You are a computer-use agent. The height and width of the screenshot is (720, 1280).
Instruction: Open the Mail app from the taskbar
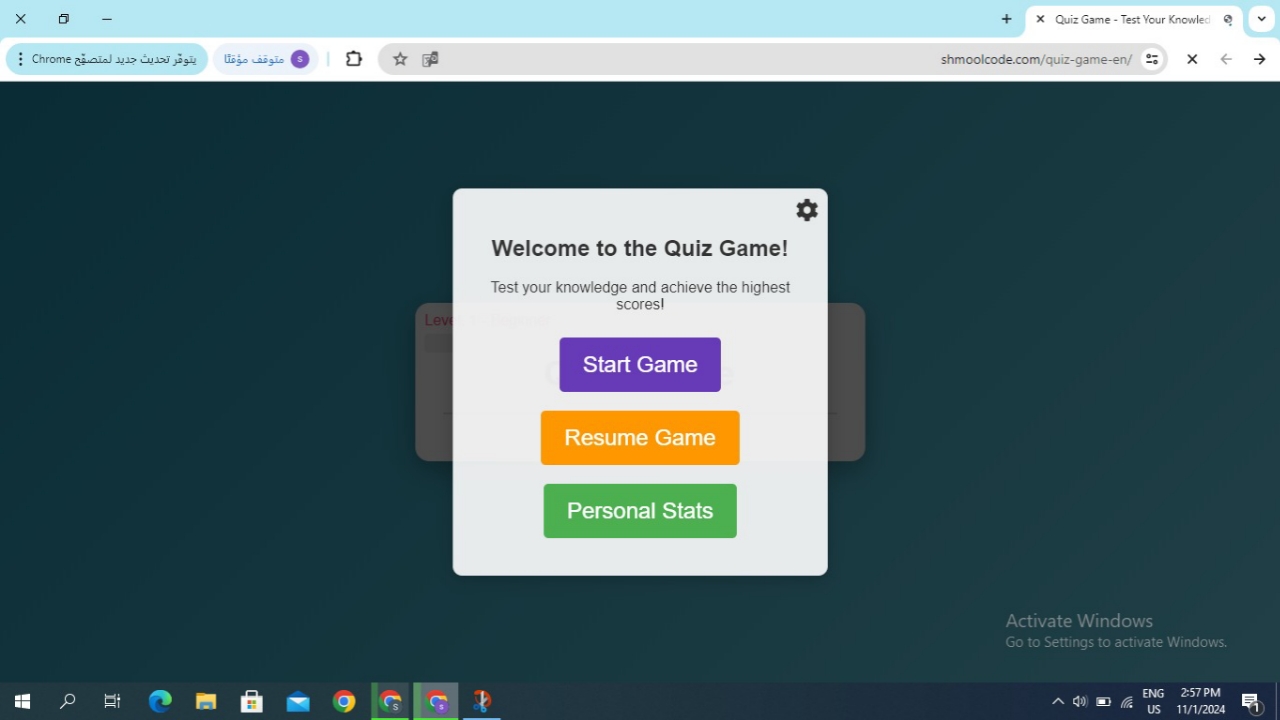point(297,700)
